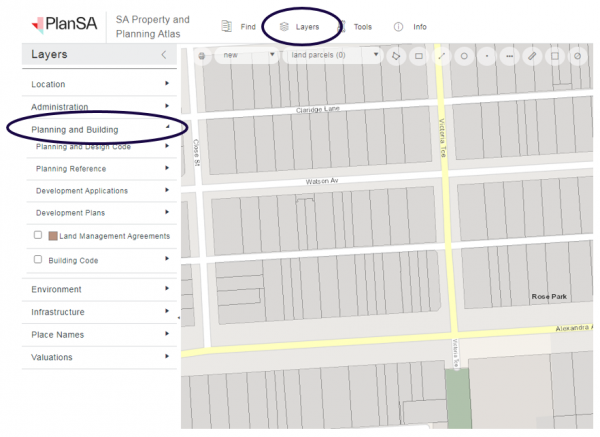Select the rectangle selection tool in toolbar
Image resolution: width=600 pixels, height=437 pixels.
pos(419,56)
